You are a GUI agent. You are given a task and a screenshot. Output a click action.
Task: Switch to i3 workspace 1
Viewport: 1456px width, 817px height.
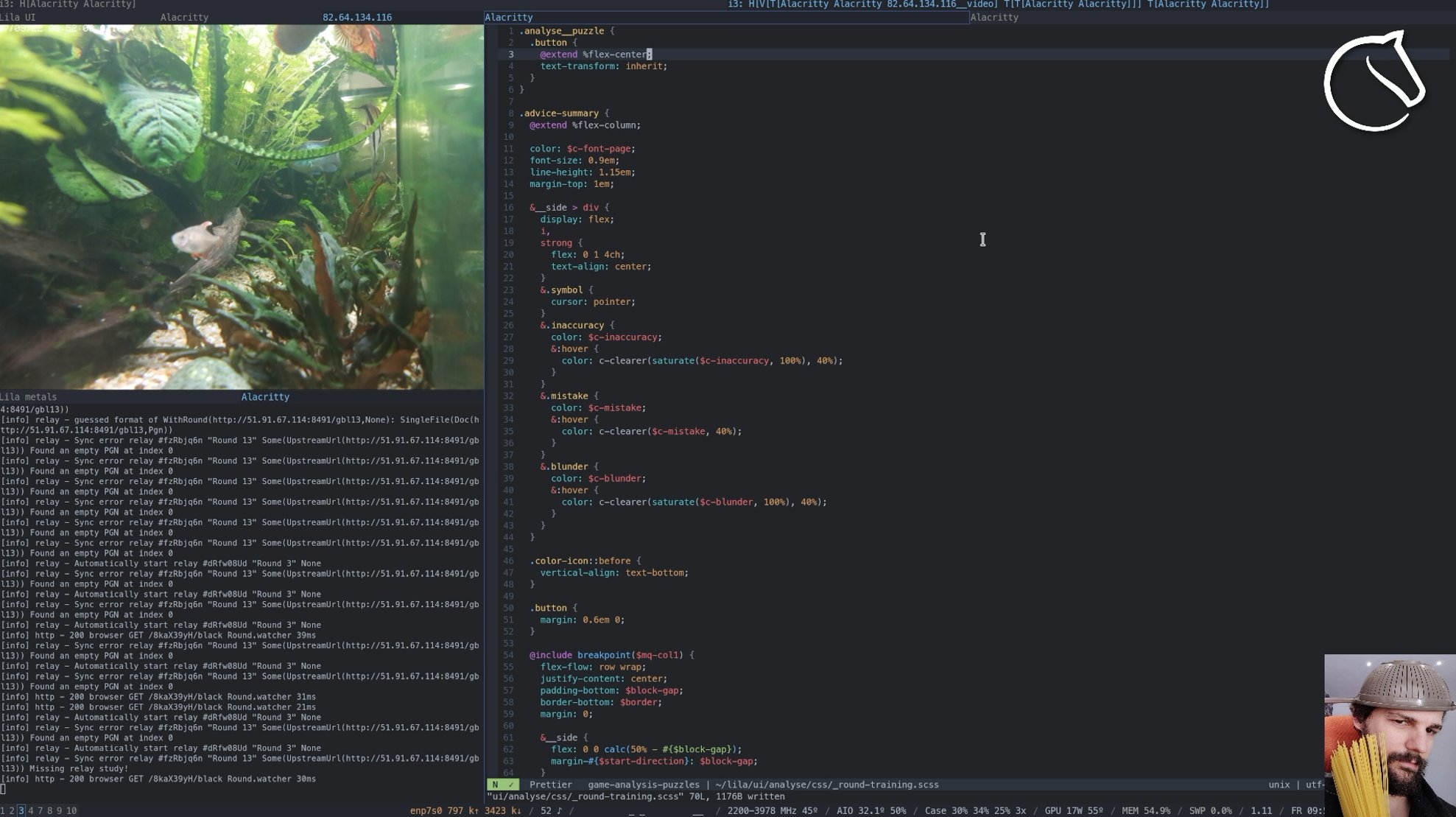(3, 810)
